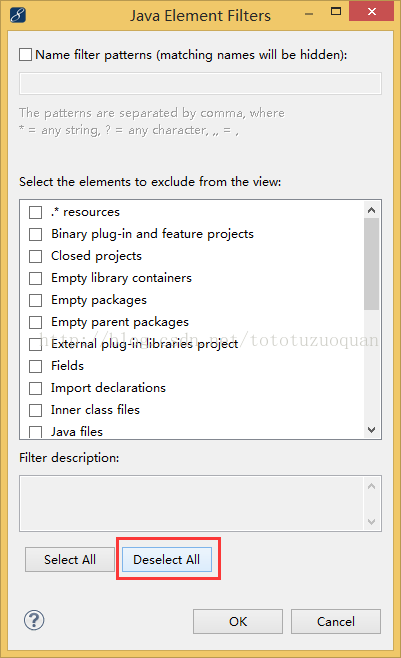Check the Inner class files filter
Viewport: 401px width, 658px height.
point(36,410)
